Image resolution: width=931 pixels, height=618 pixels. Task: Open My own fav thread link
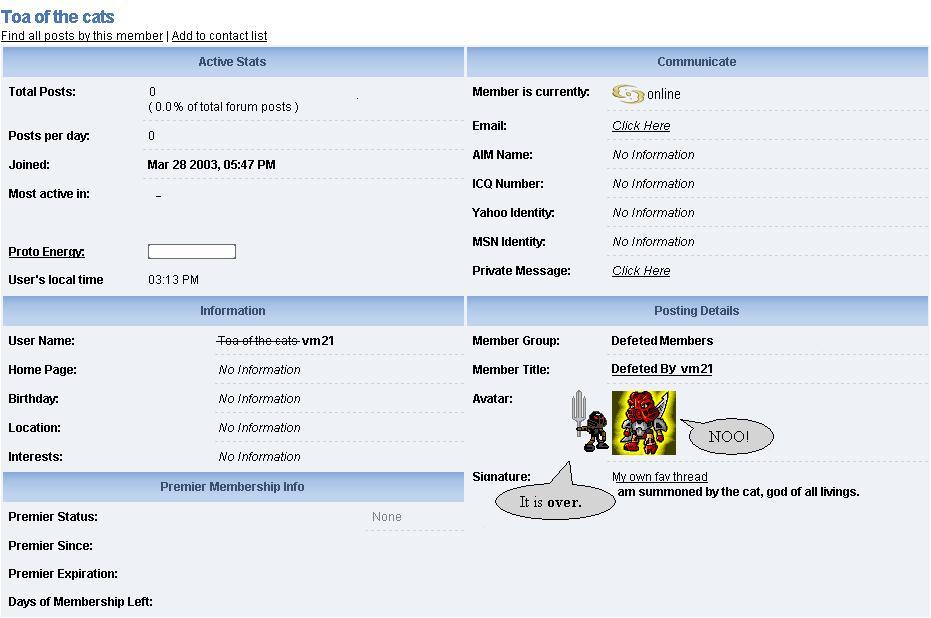point(660,477)
